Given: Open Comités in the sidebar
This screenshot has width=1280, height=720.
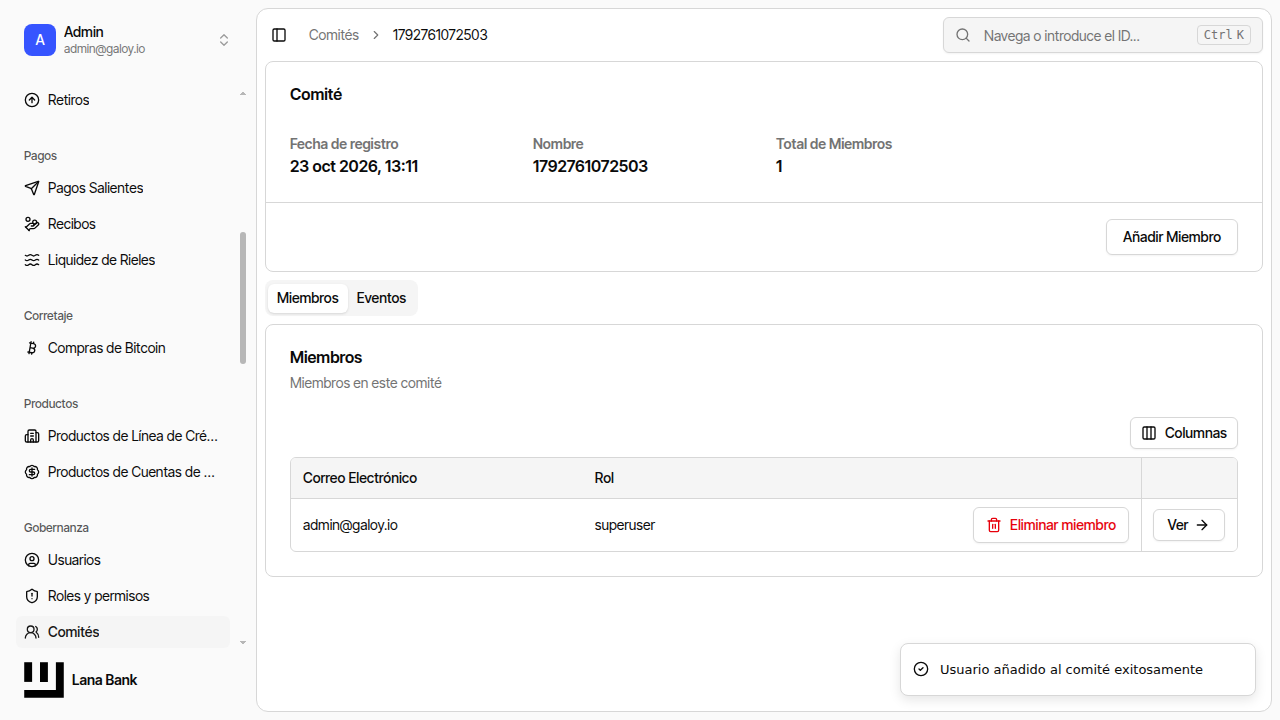Looking at the screenshot, I should 123,632.
